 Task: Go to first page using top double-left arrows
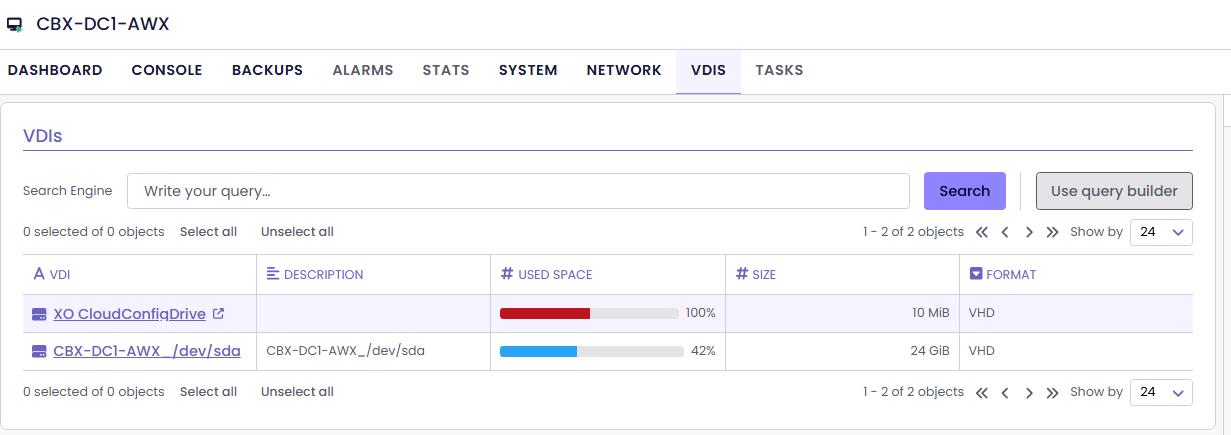981,232
